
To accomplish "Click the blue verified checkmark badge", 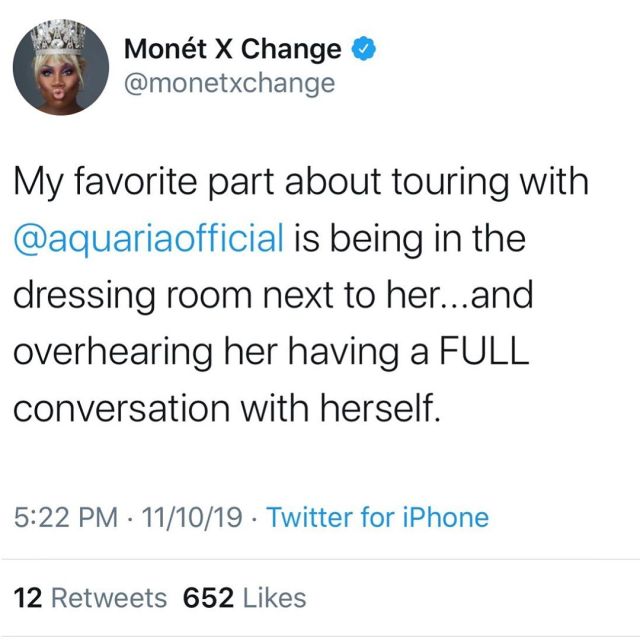I will 363,48.
